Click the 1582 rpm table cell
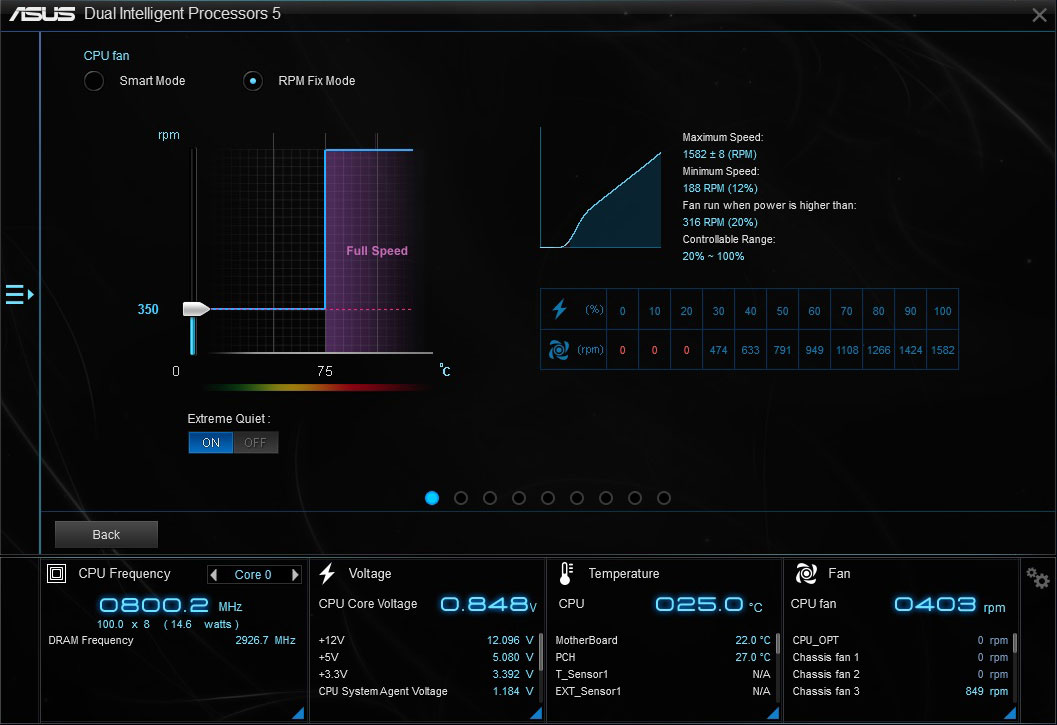This screenshot has width=1057, height=725. pos(942,350)
